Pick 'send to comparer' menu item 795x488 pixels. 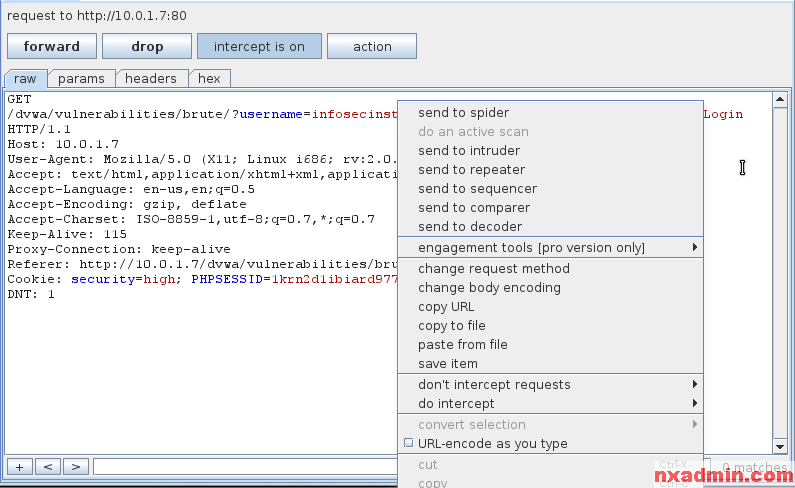551,207
